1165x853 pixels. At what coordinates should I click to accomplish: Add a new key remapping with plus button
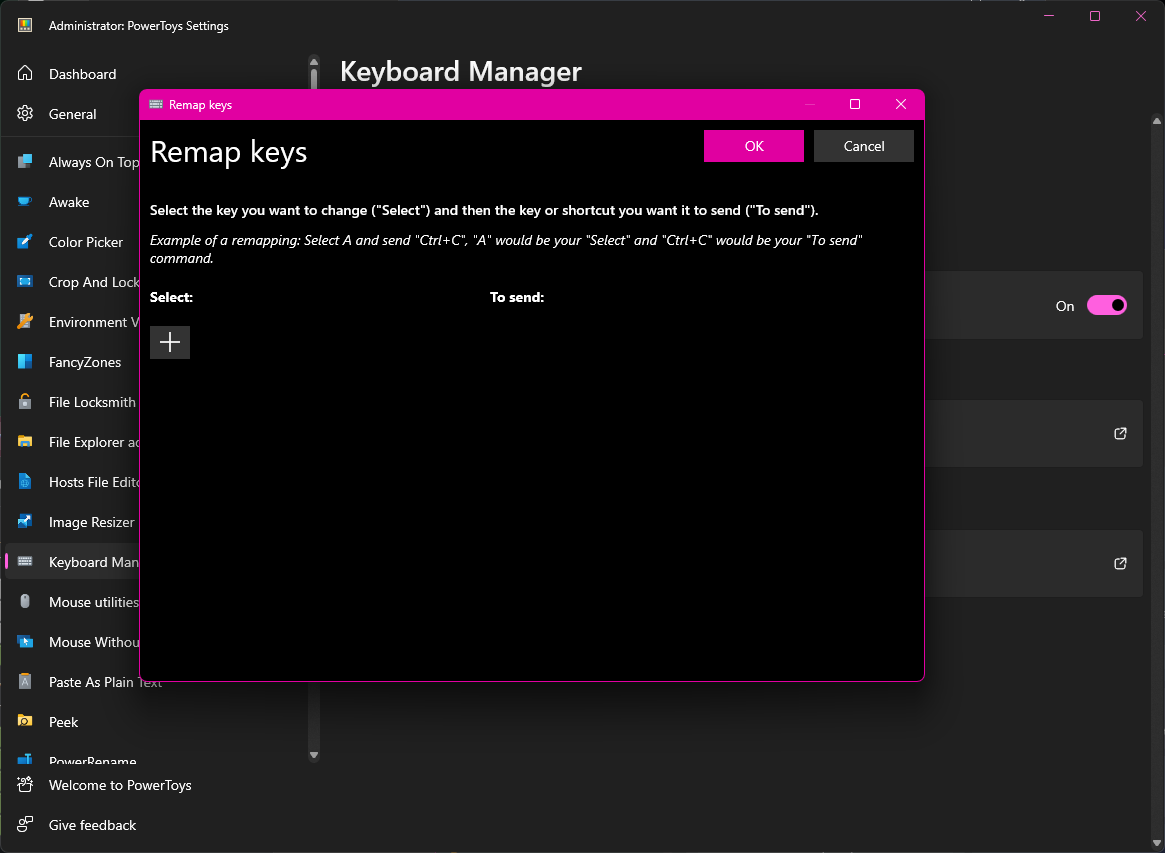pos(169,342)
